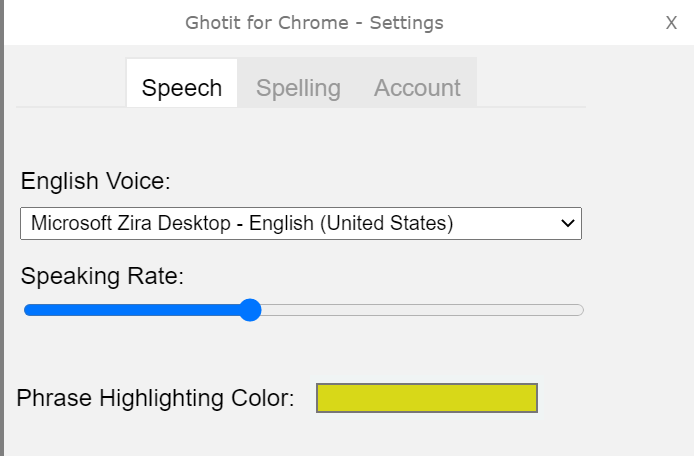This screenshot has height=456, width=694.
Task: Open the Account tab
Action: tap(417, 87)
